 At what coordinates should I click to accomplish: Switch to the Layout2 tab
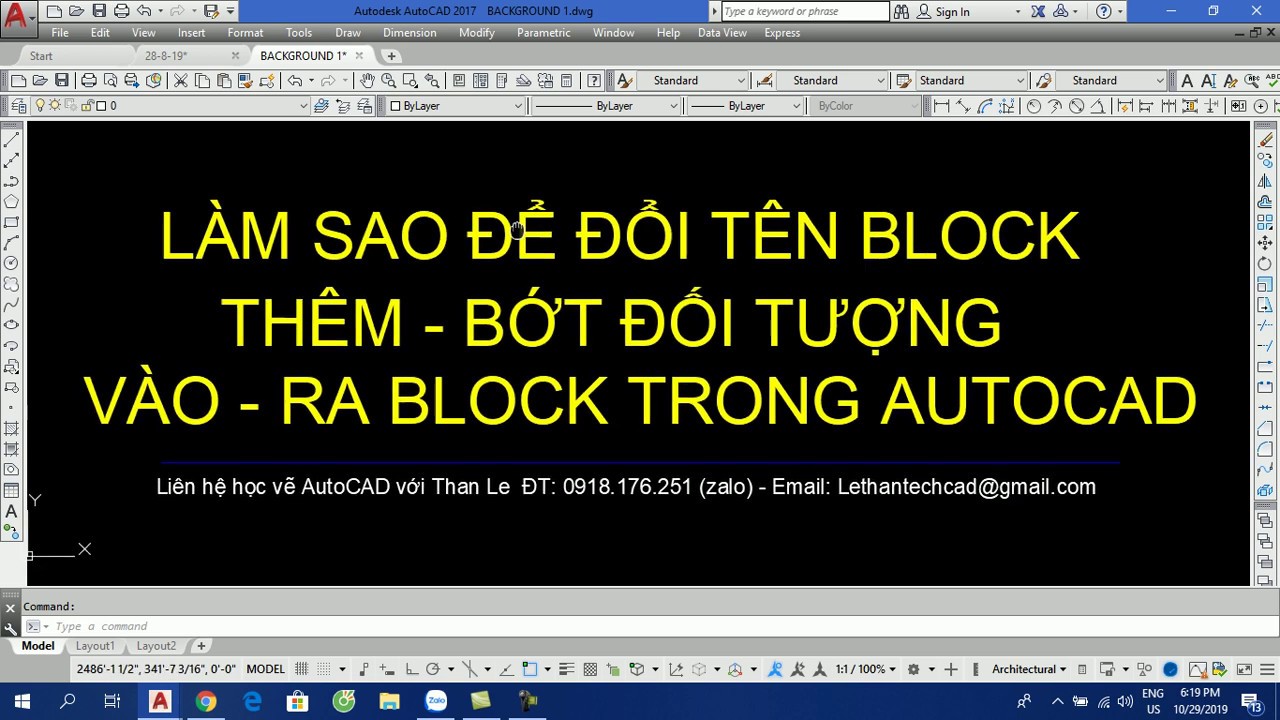[156, 646]
